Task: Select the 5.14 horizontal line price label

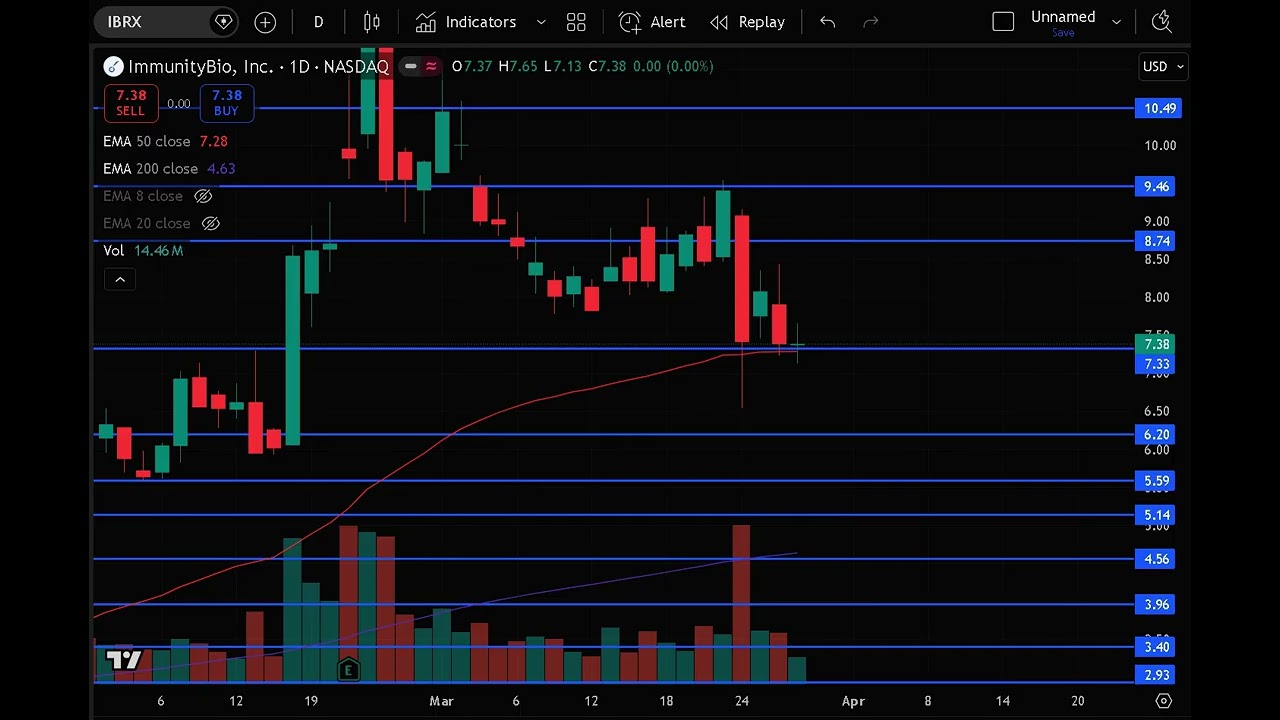Action: pyautogui.click(x=1155, y=515)
